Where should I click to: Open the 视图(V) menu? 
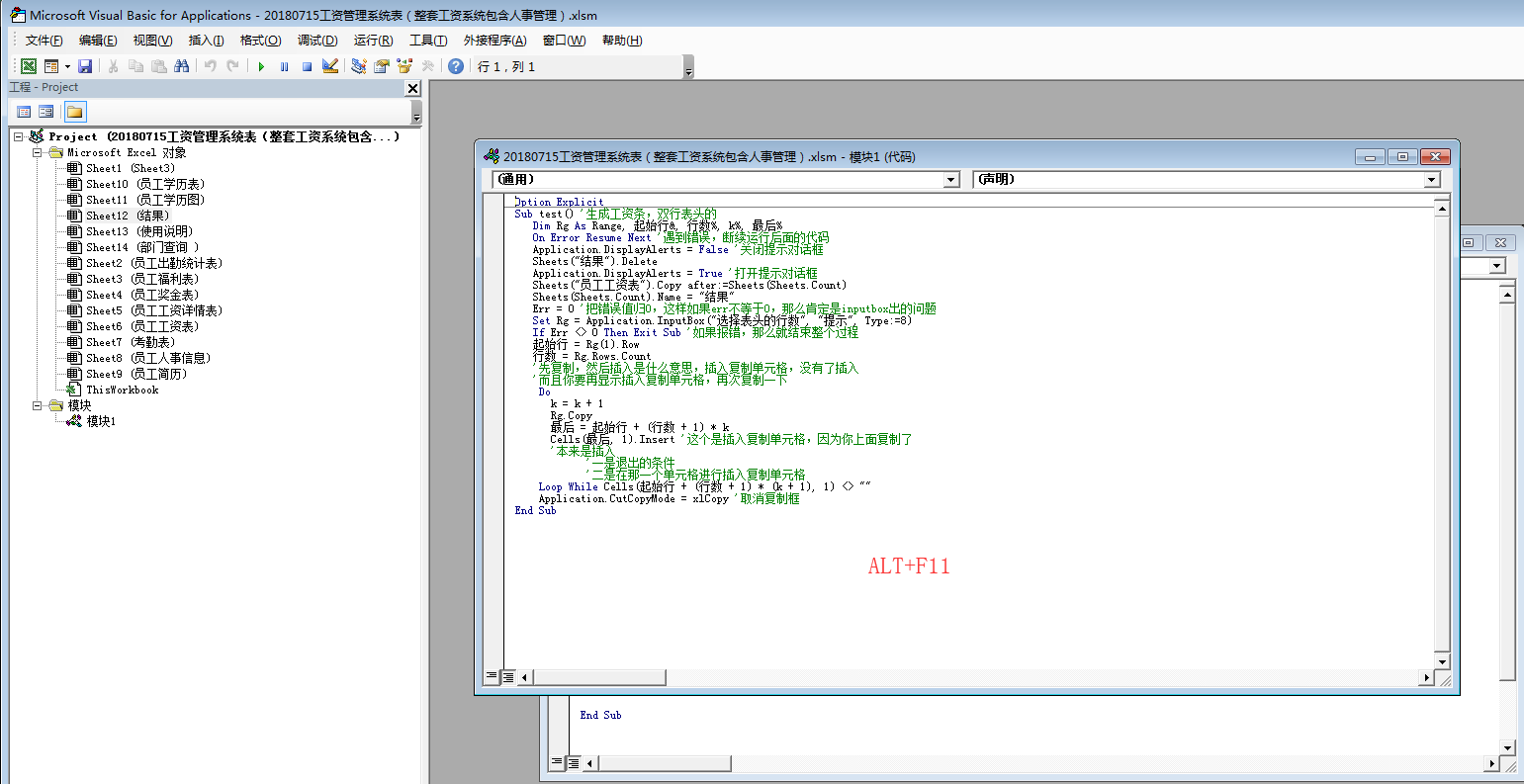(x=152, y=41)
